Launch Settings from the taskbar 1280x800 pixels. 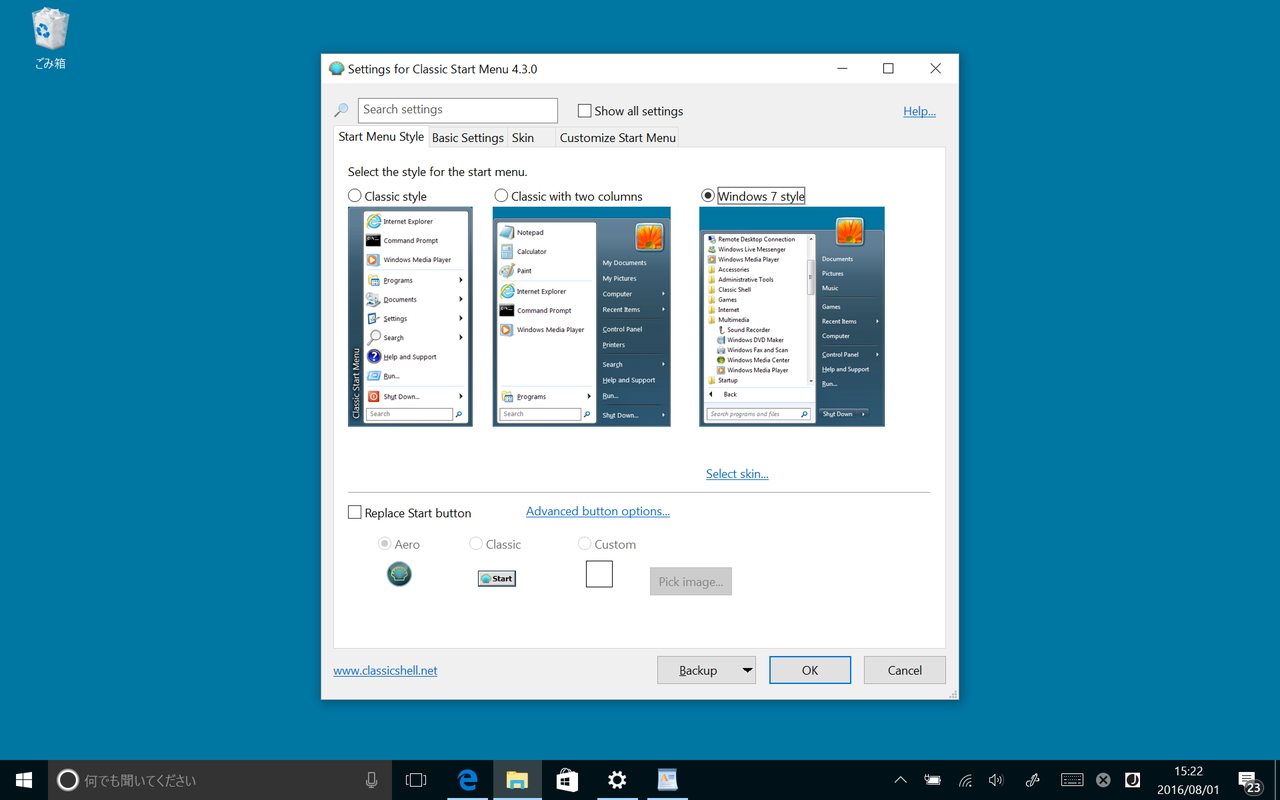(617, 779)
